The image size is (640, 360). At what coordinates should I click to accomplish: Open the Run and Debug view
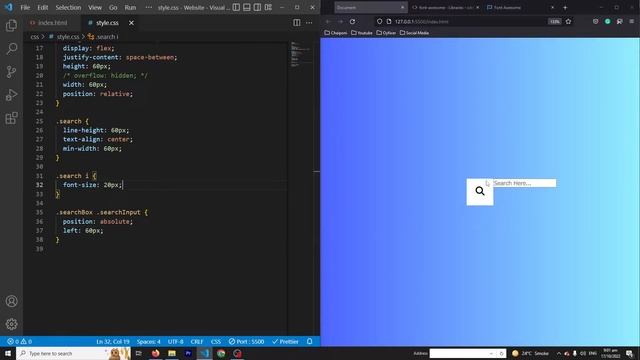coord(11,95)
